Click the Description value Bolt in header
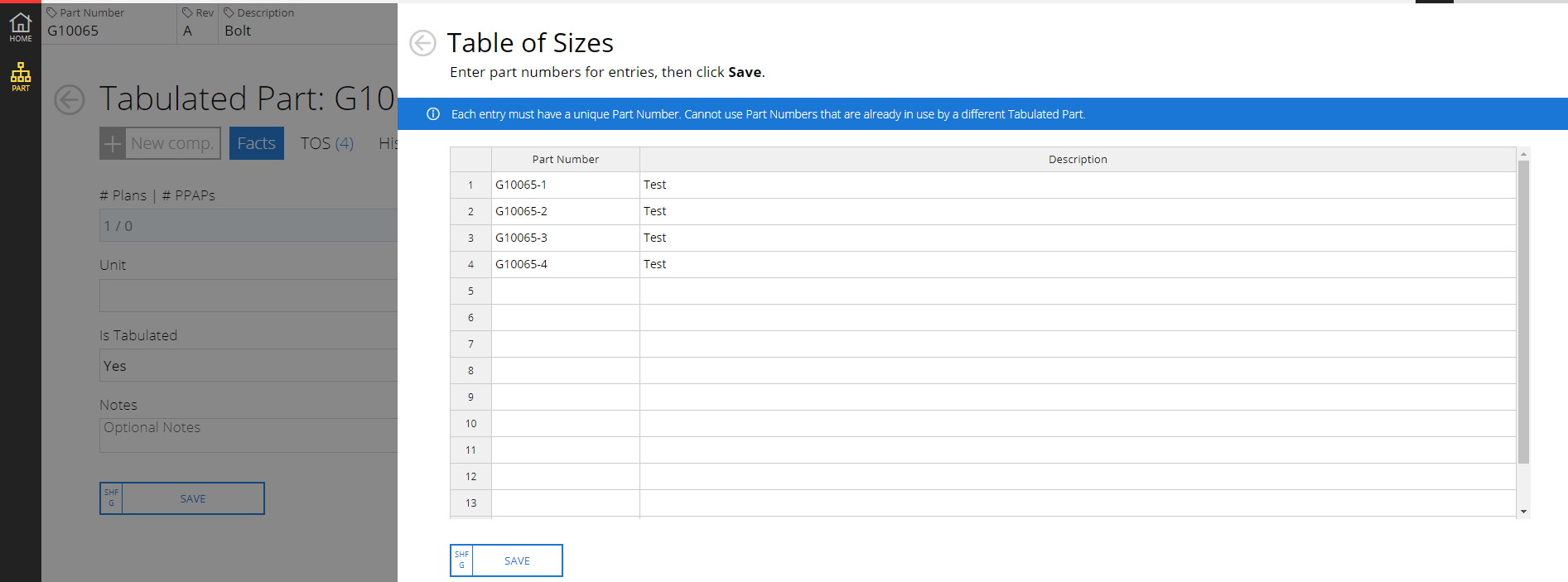This screenshot has width=1568, height=582. (238, 31)
